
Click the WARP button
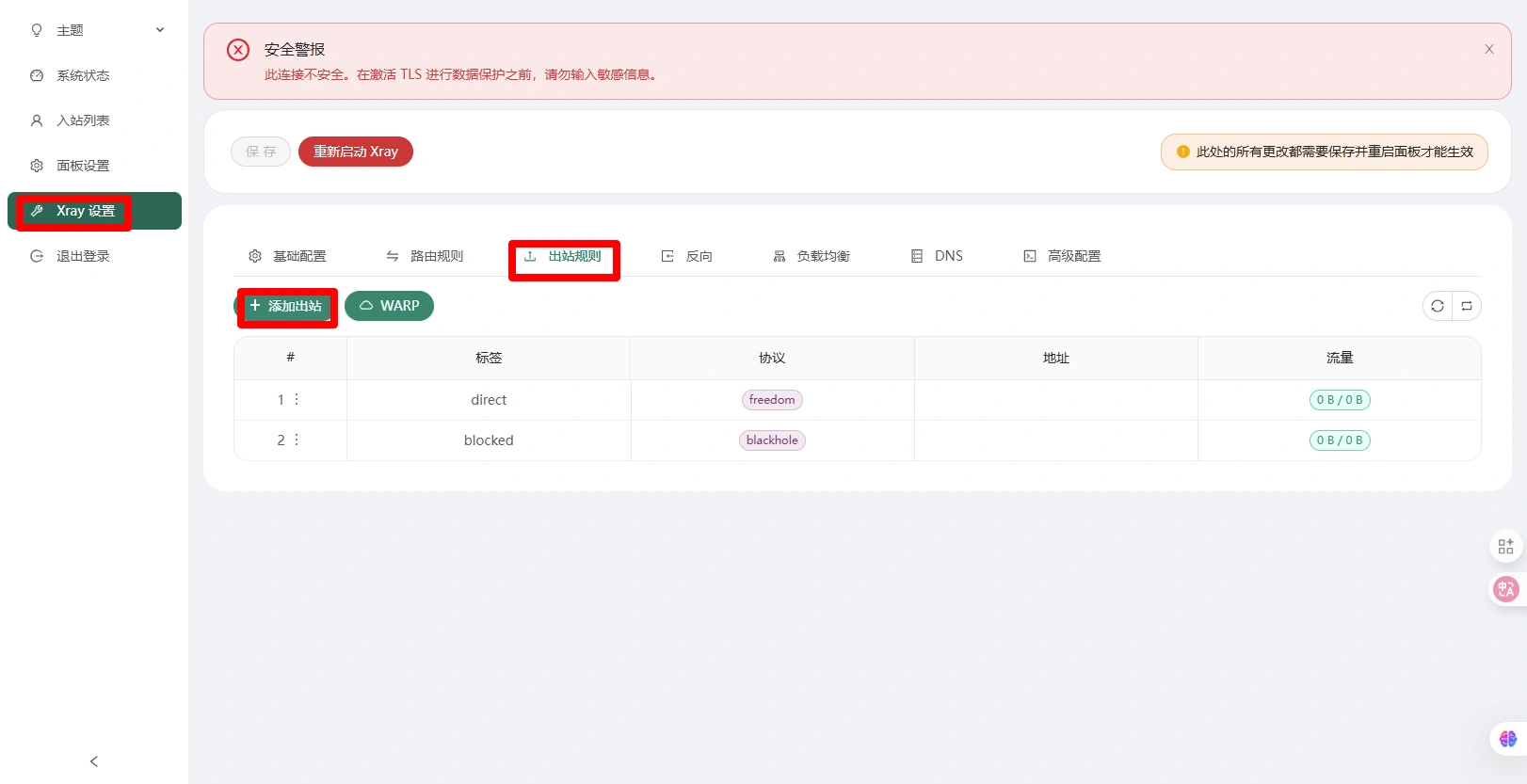389,306
